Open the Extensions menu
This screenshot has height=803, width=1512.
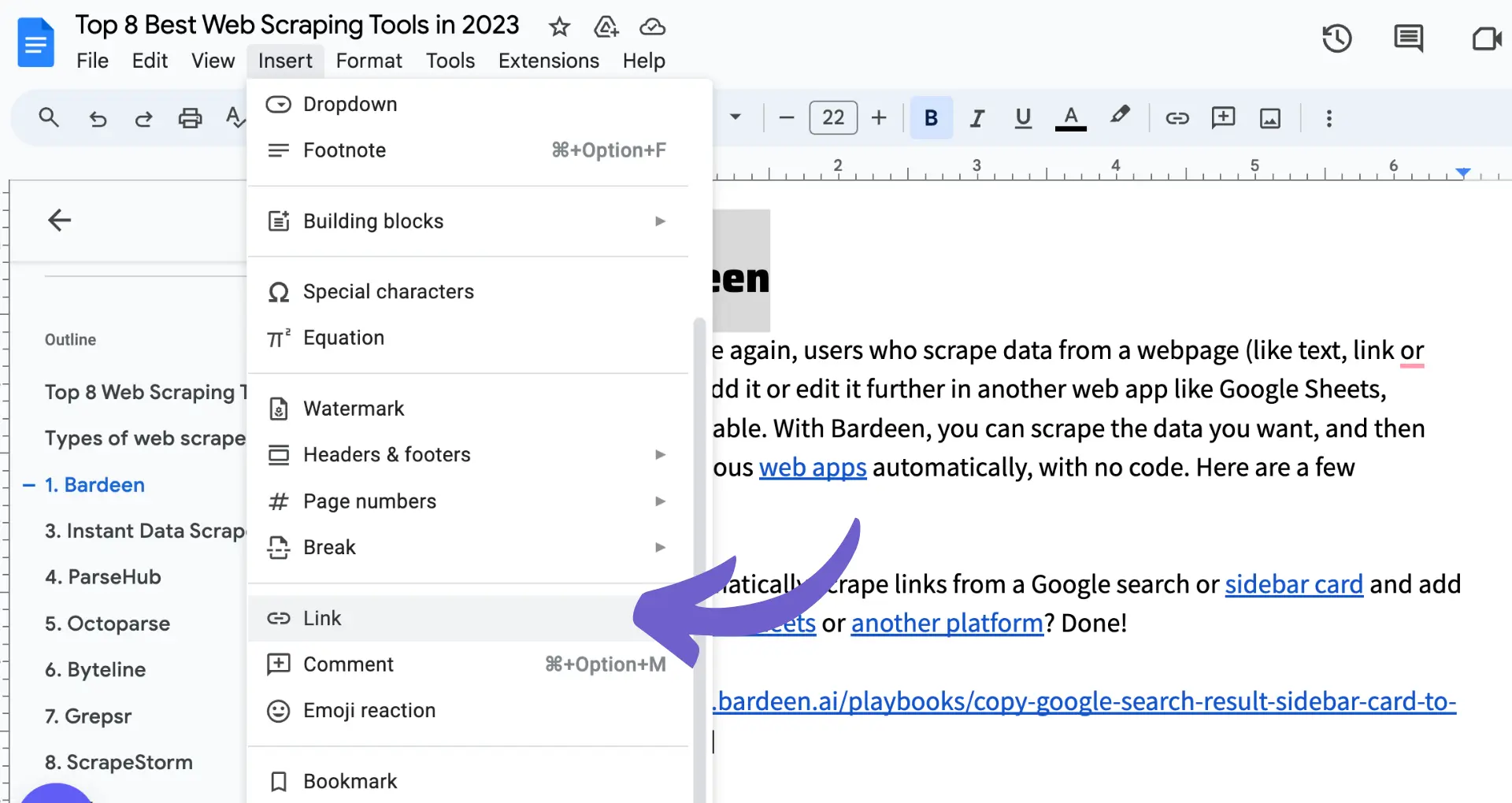548,61
